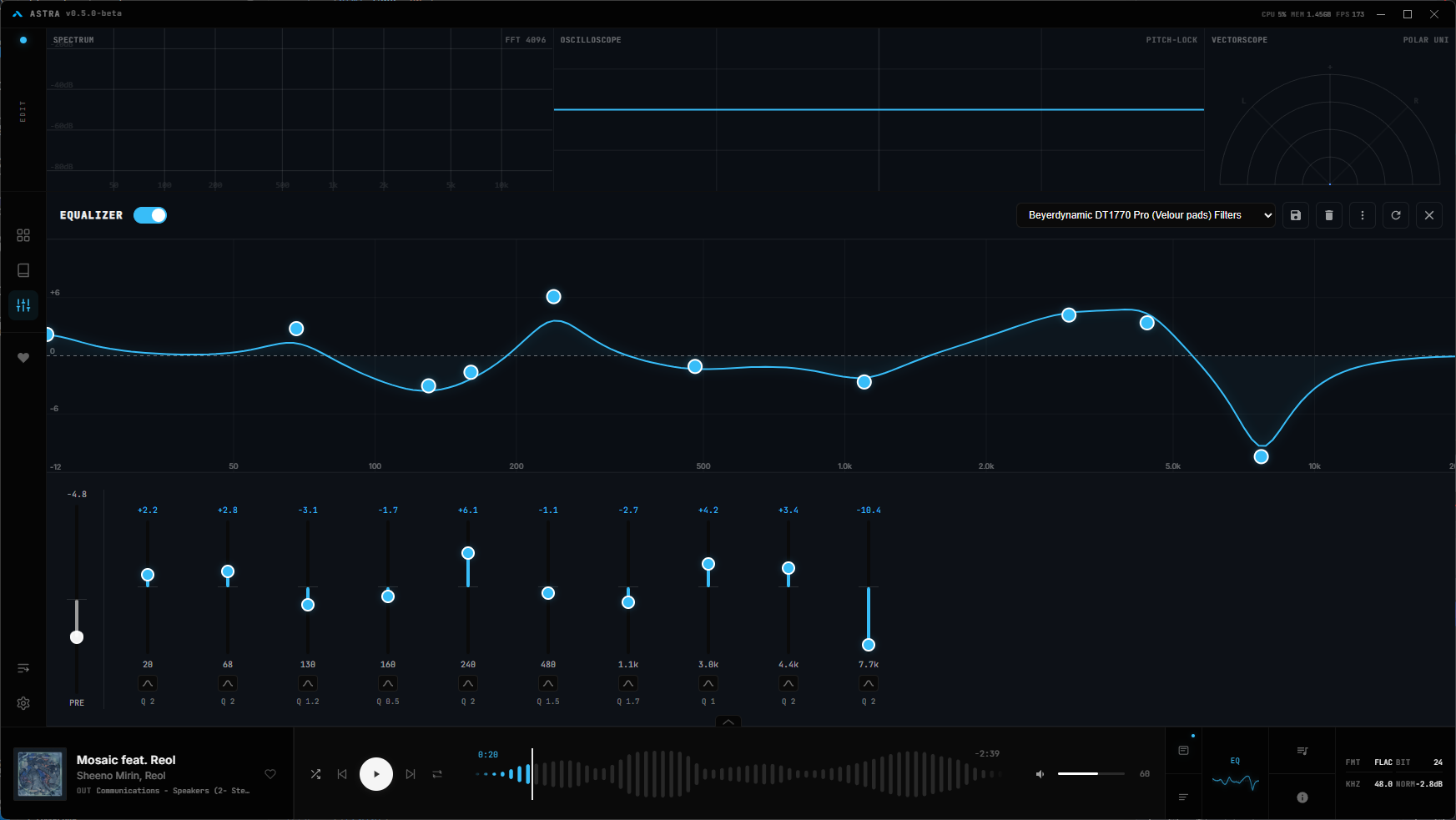Toggle repeat mode
The image size is (1456, 820).
[437, 774]
